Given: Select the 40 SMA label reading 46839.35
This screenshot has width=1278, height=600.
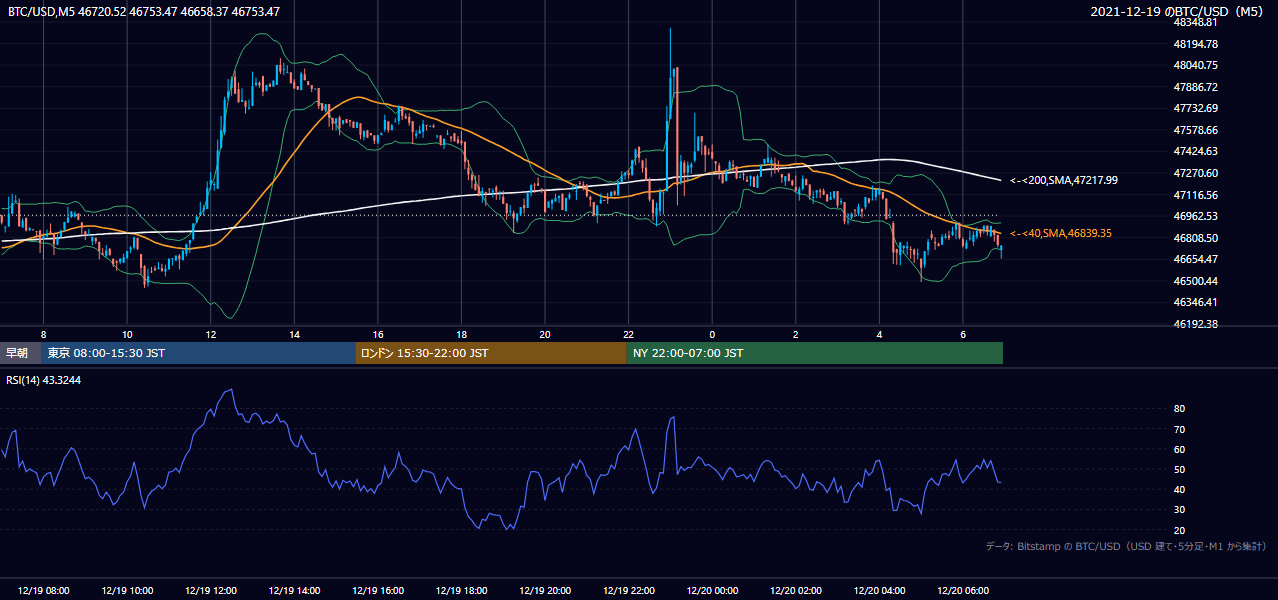Looking at the screenshot, I should click(1062, 233).
